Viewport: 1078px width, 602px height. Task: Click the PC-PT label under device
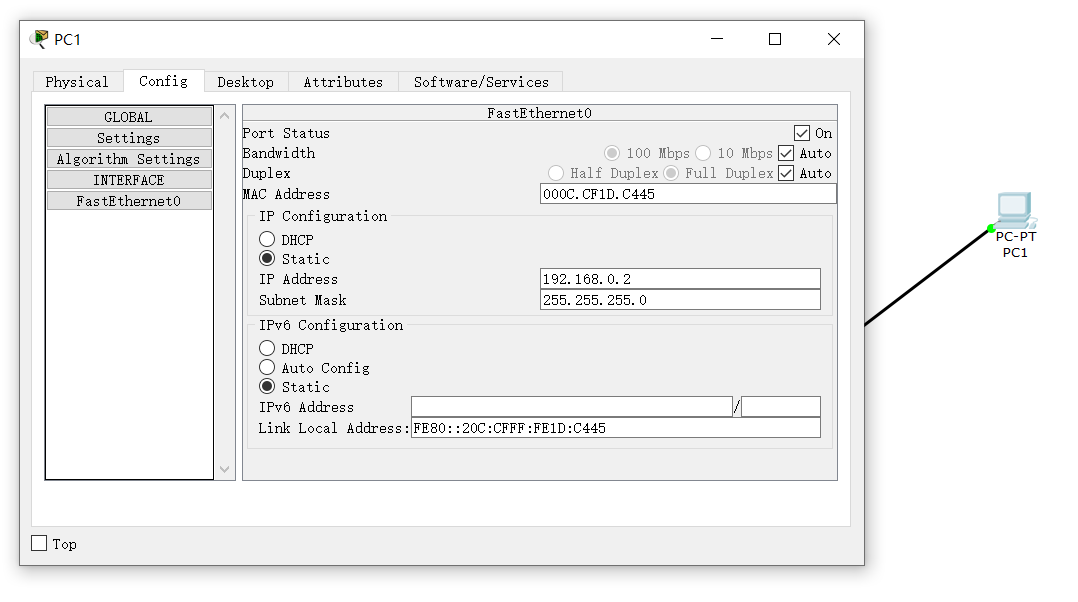[x=1015, y=236]
